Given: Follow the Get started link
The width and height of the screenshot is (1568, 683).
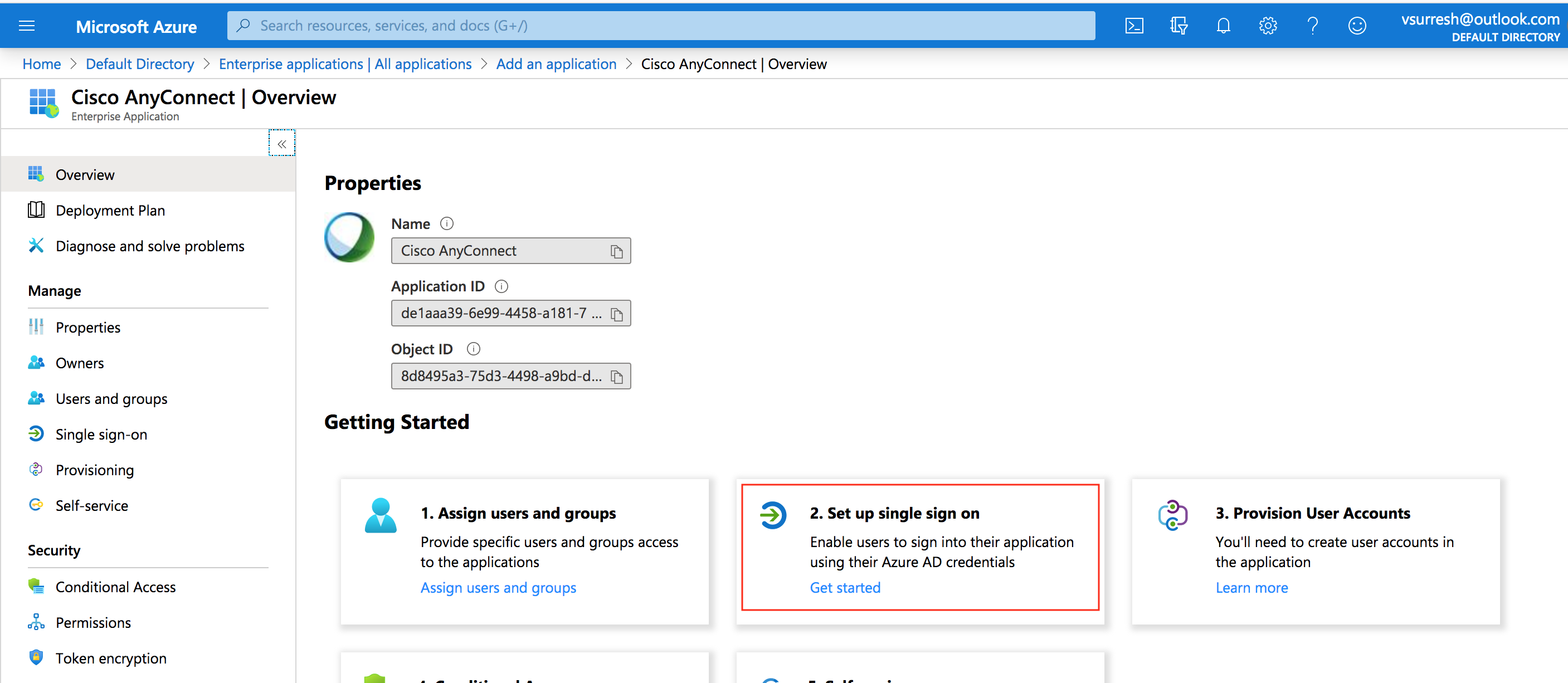Looking at the screenshot, I should pos(845,587).
